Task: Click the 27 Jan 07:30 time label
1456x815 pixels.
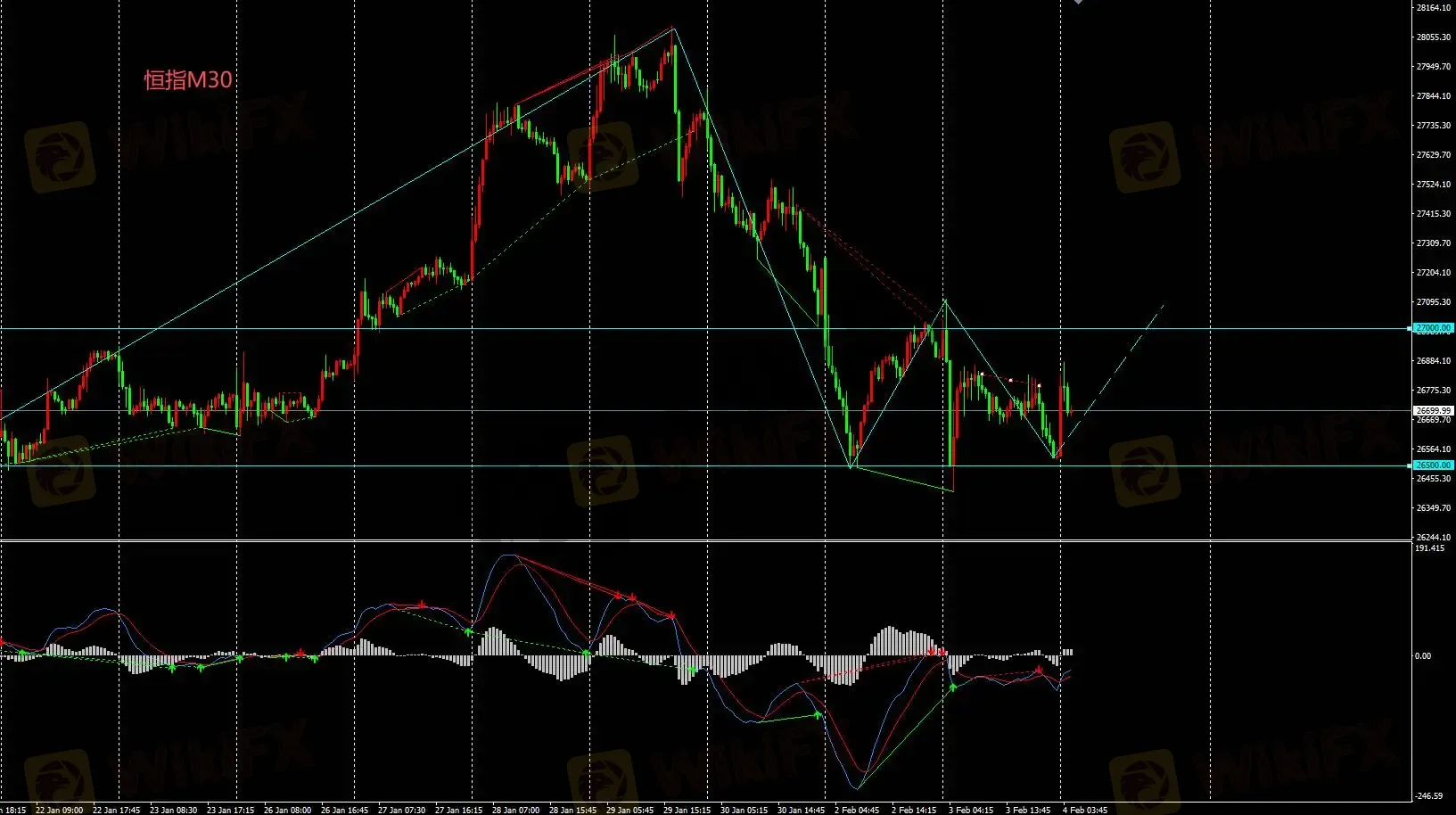Action: tap(402, 811)
